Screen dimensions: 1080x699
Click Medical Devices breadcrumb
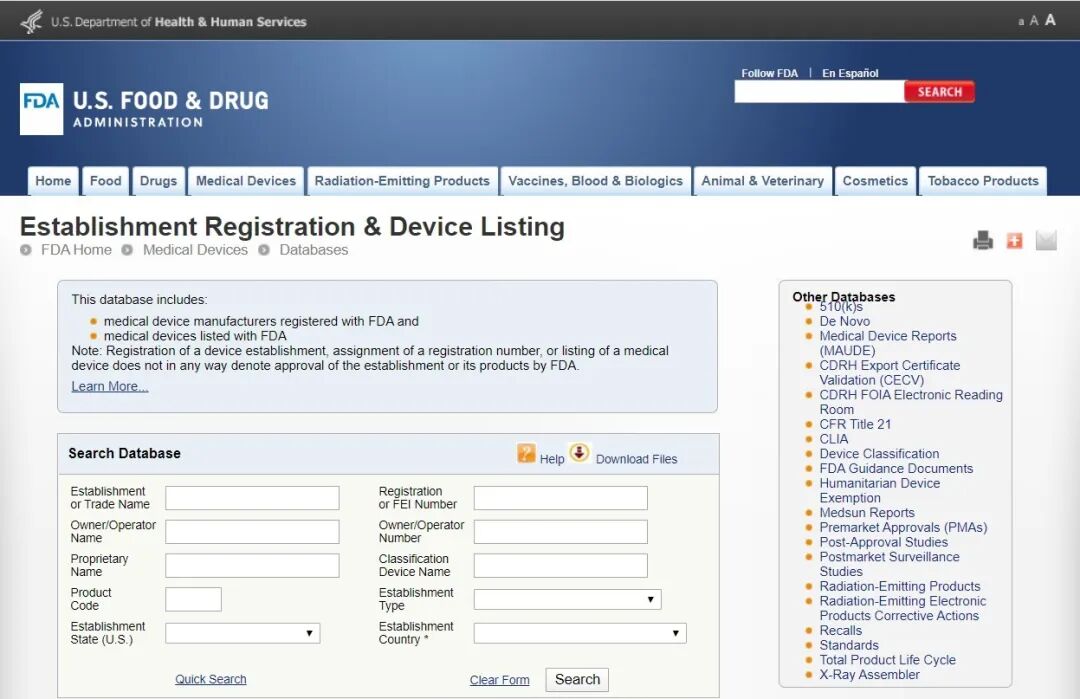point(195,250)
